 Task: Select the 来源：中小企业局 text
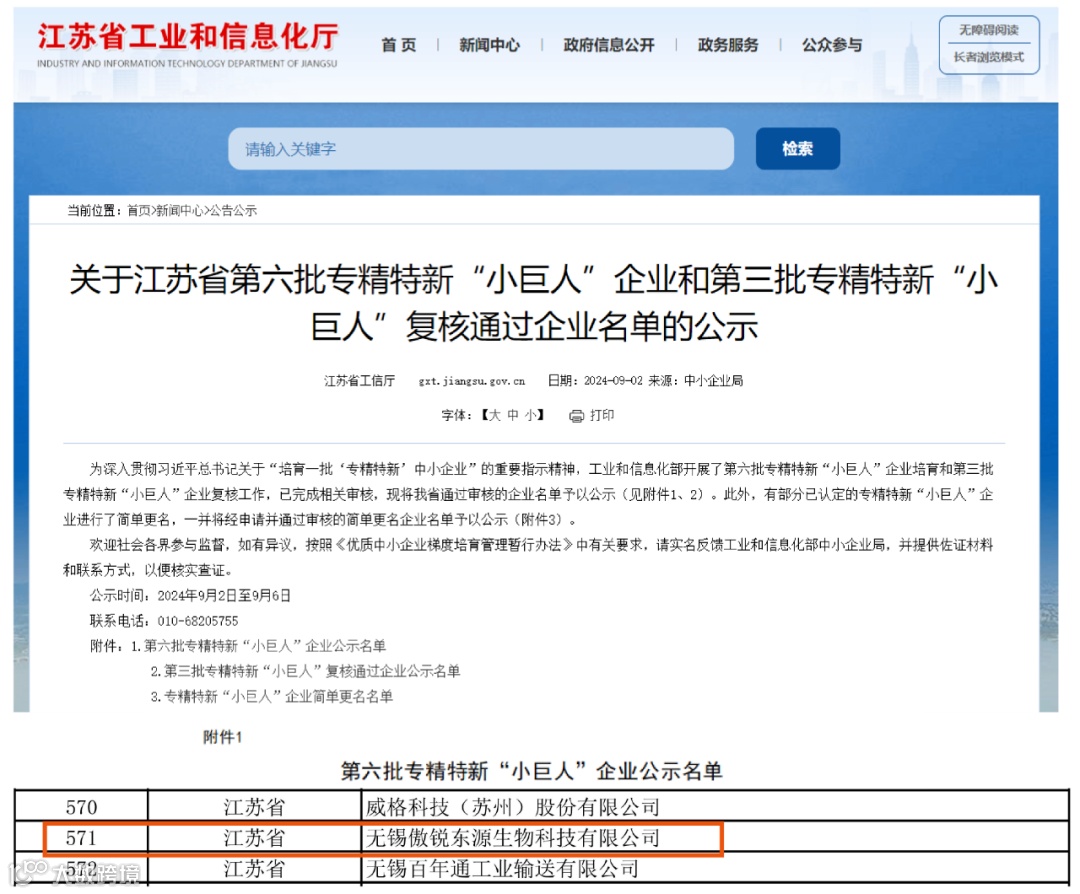click(696, 381)
